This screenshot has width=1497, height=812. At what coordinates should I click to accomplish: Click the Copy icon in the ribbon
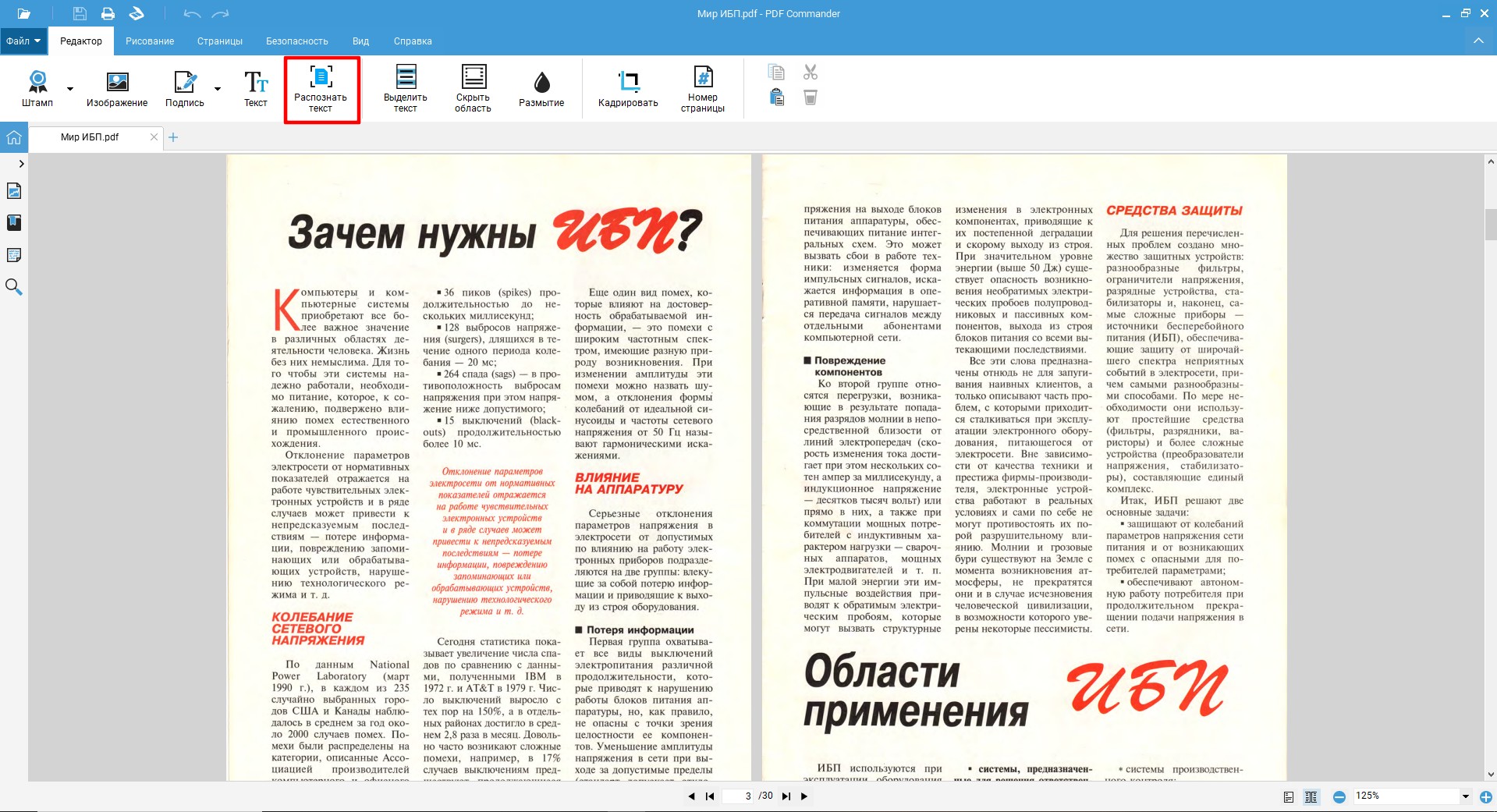pyautogui.click(x=776, y=73)
